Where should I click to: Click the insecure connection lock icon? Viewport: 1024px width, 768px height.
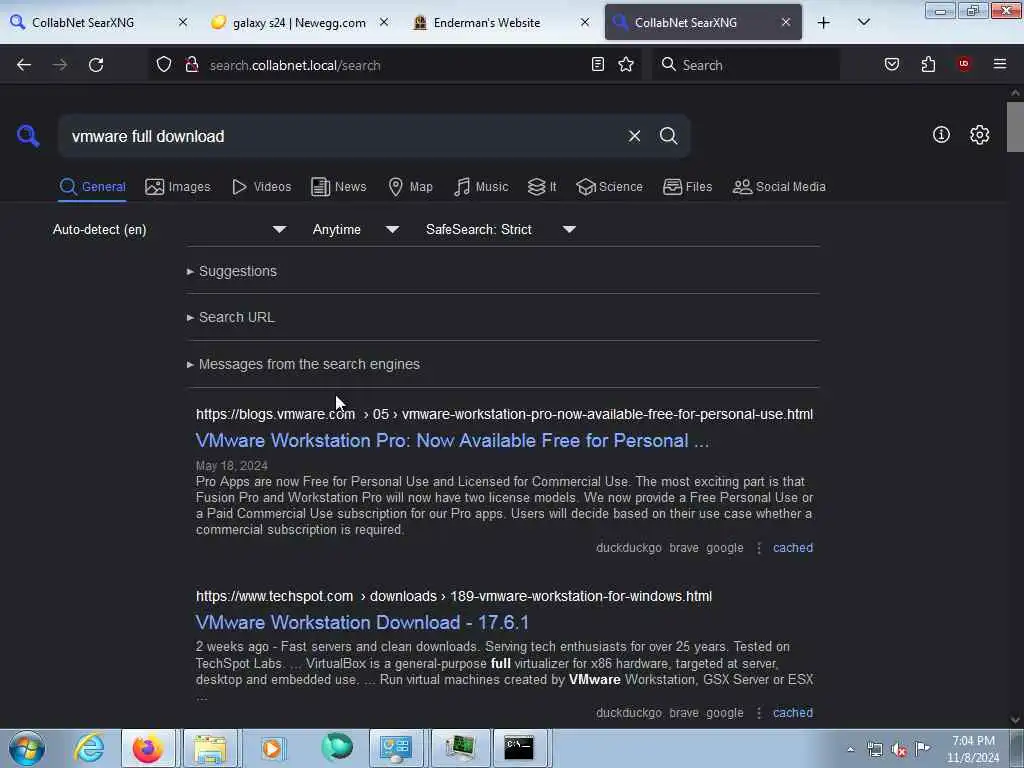point(191,64)
